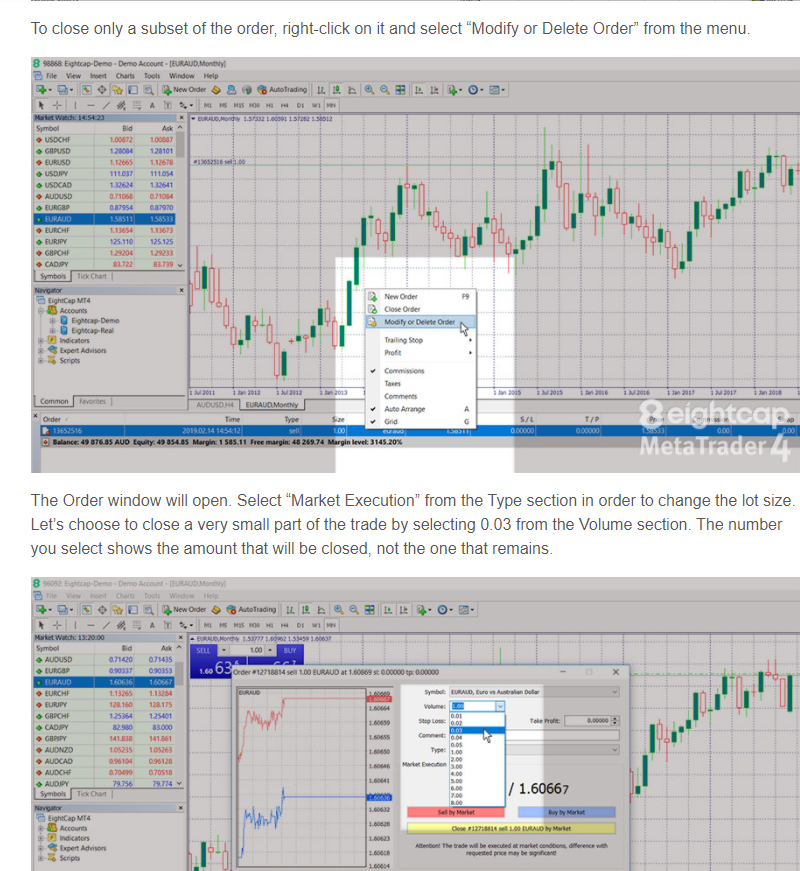
Task: Toggle Chart Shift icon in context-menu screenshot toolbar
Action: pyautogui.click(x=434, y=89)
